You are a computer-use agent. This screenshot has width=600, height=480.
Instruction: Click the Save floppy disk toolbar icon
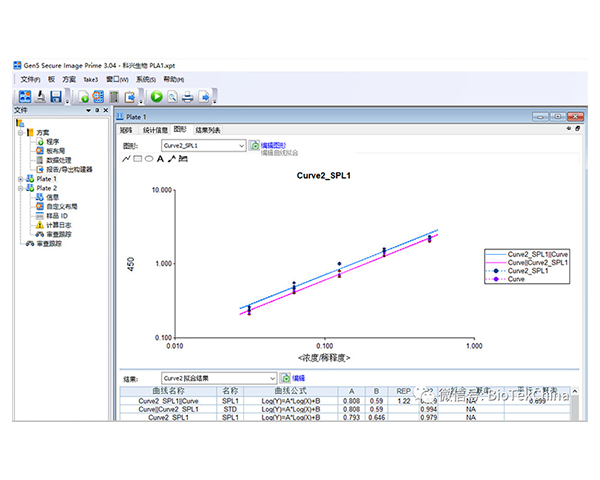click(56, 96)
